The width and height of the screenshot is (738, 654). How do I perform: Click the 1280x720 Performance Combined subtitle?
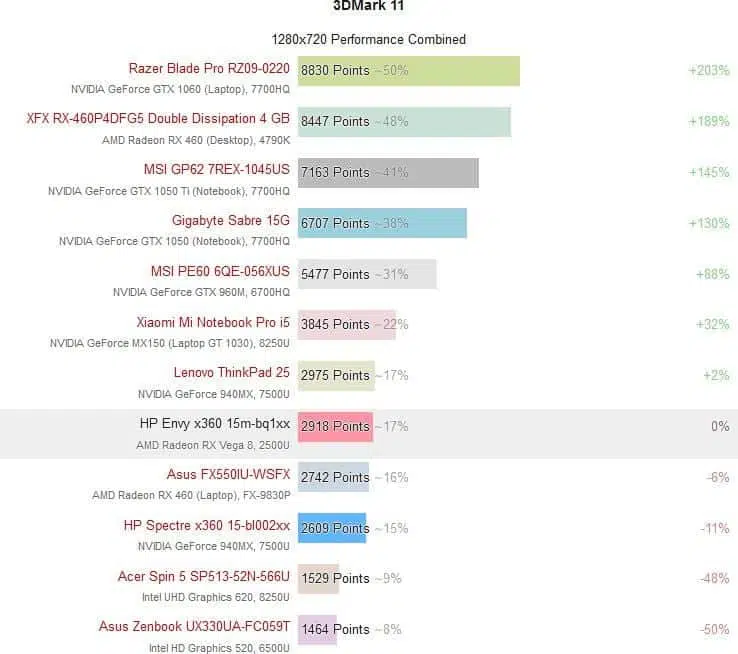pos(369,40)
